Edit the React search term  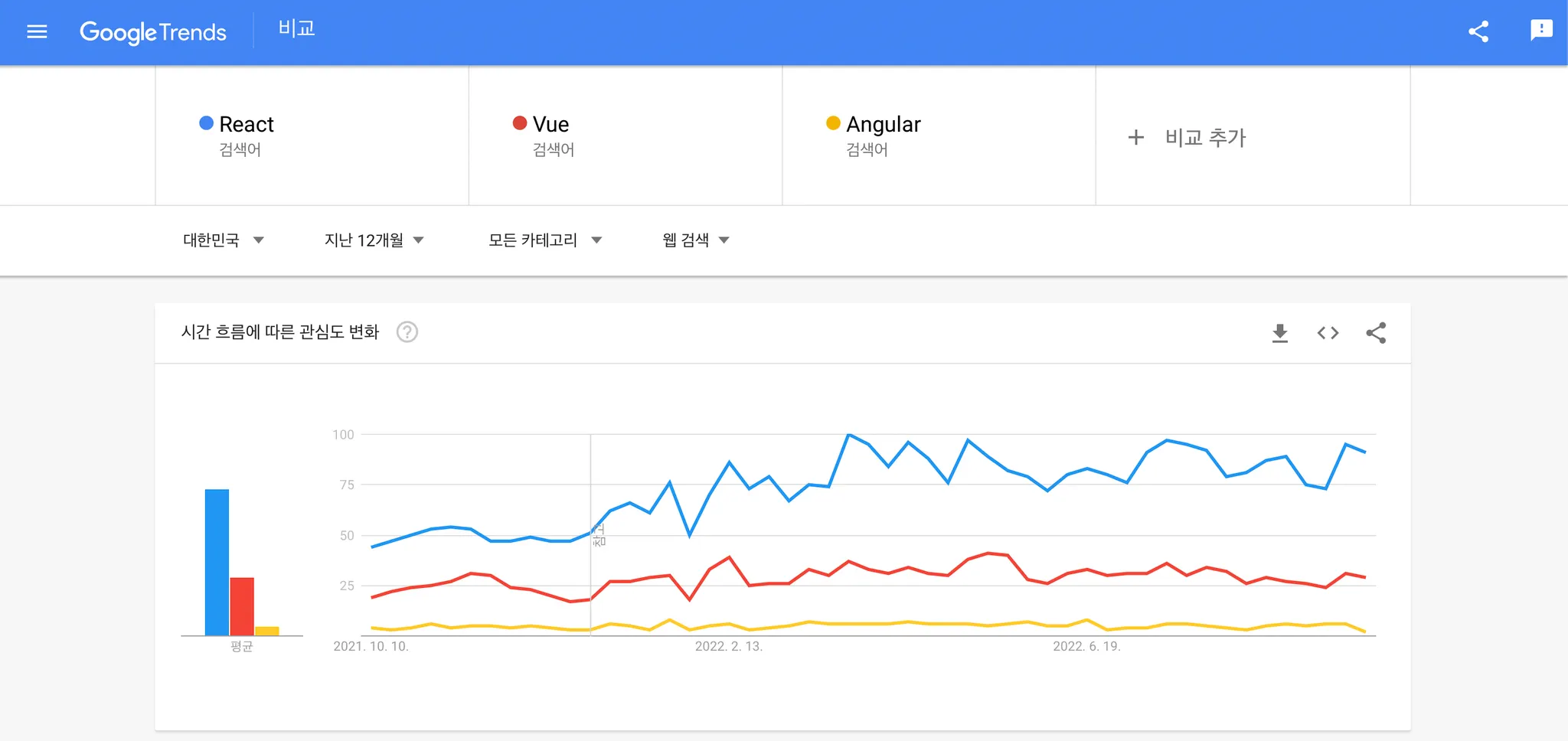point(247,125)
